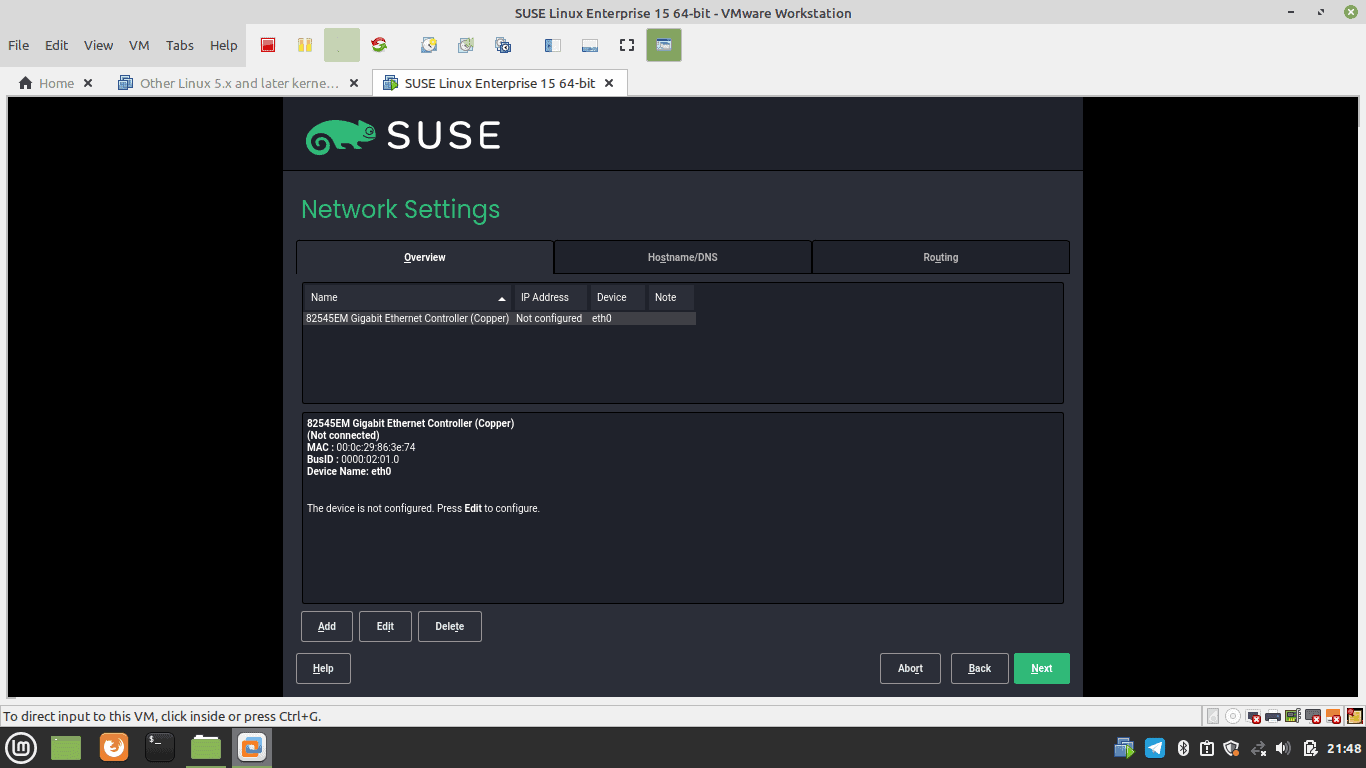Screen dimensions: 1366x768
Task: Click the yellow suspend VM toolbar icon
Action: click(305, 45)
